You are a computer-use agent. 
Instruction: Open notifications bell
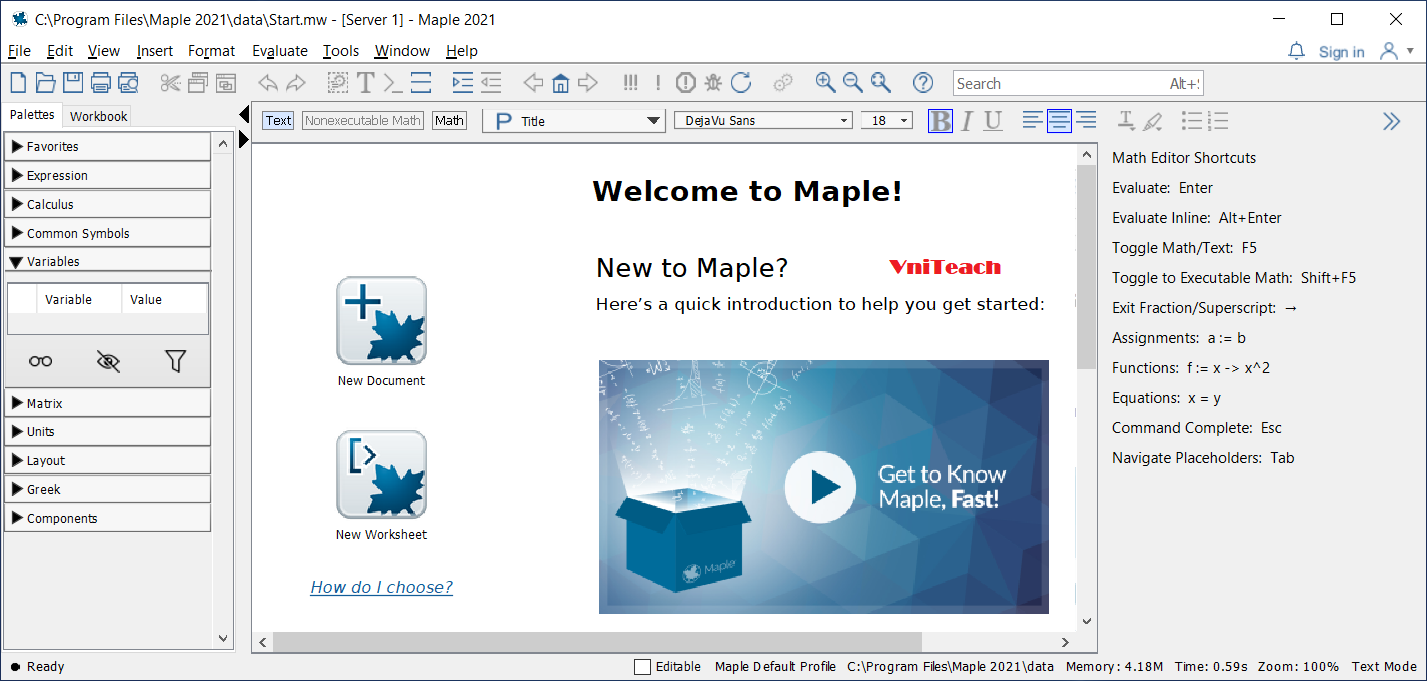point(1297,51)
